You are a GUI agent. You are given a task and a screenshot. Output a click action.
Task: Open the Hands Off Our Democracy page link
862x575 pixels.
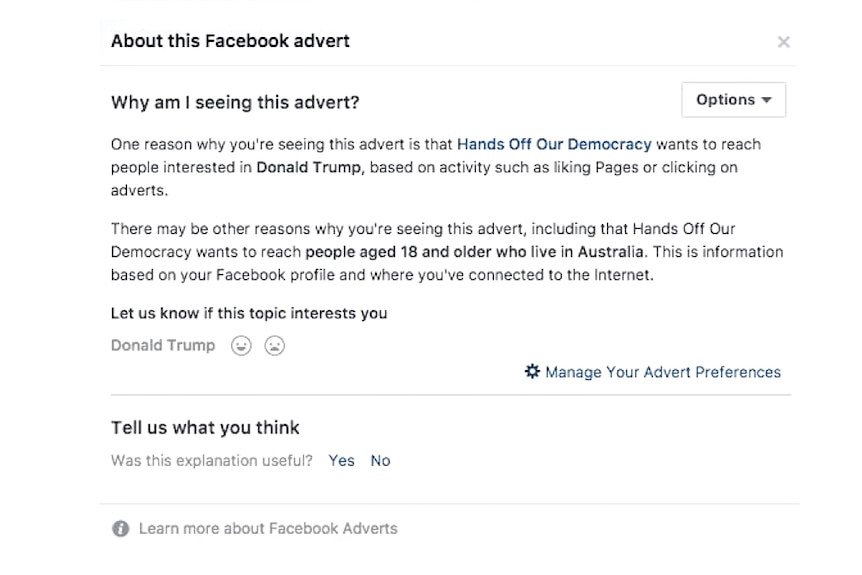coord(554,145)
